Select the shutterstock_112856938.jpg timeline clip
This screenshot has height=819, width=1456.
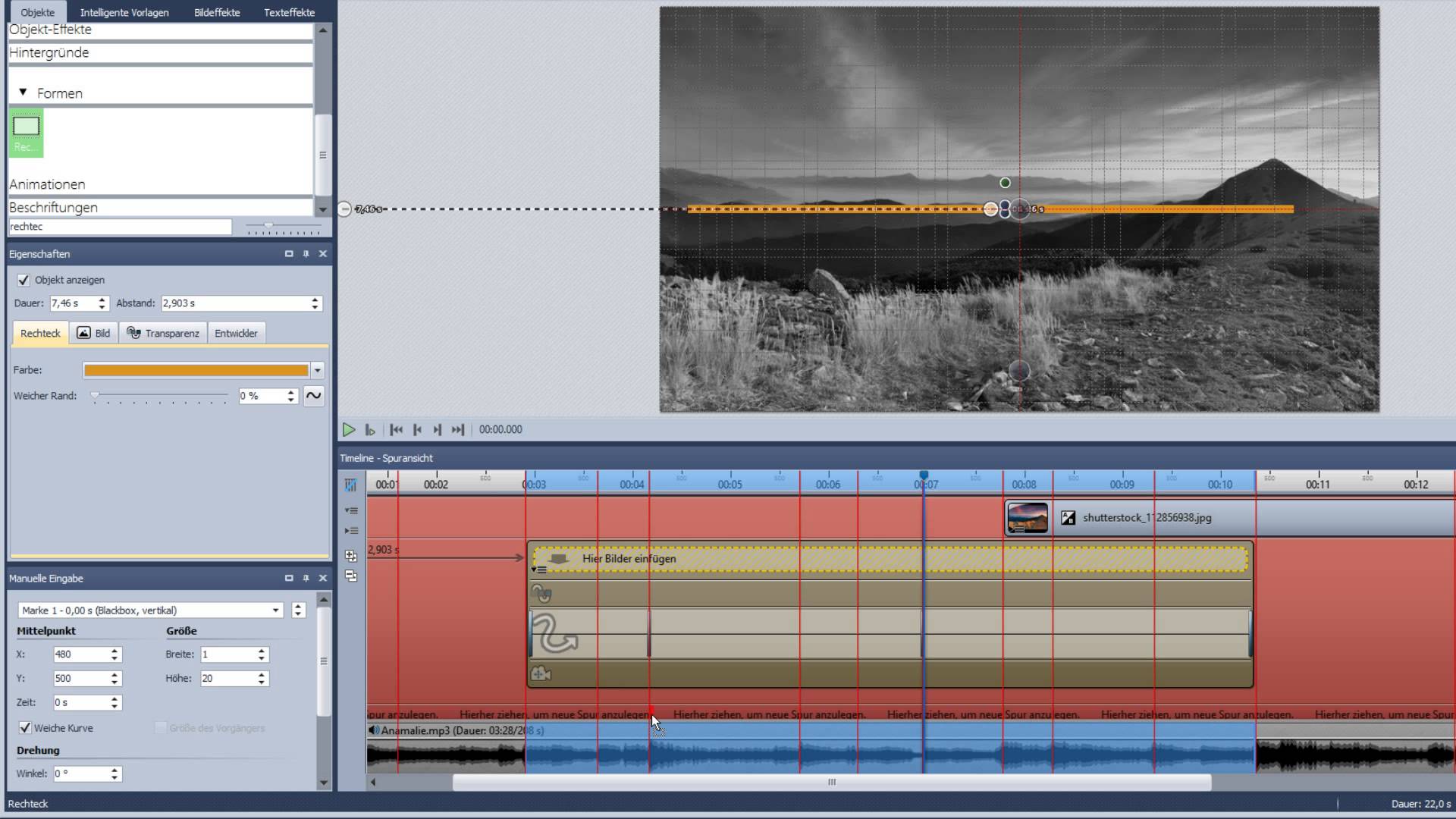1146,518
